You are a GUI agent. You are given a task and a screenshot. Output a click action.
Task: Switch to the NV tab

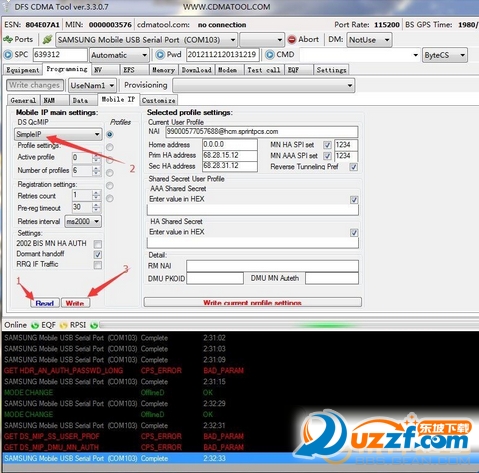tap(105, 70)
